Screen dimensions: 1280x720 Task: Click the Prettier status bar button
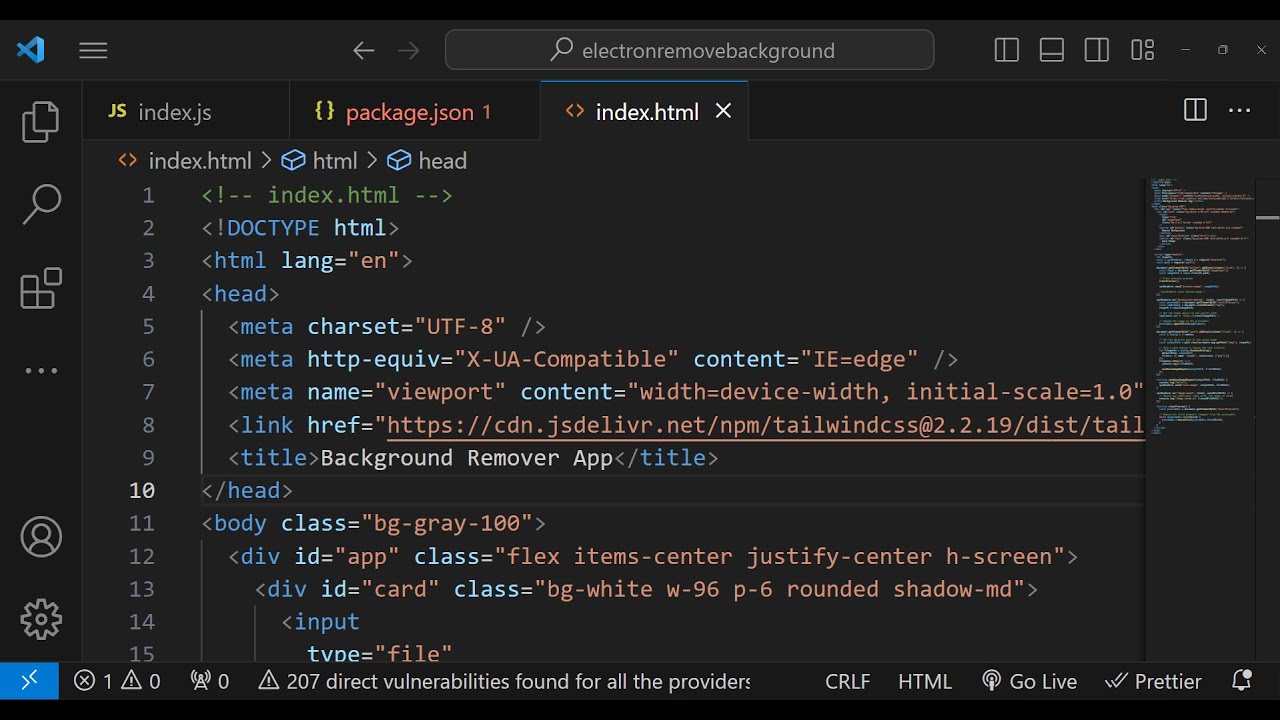(x=1154, y=681)
